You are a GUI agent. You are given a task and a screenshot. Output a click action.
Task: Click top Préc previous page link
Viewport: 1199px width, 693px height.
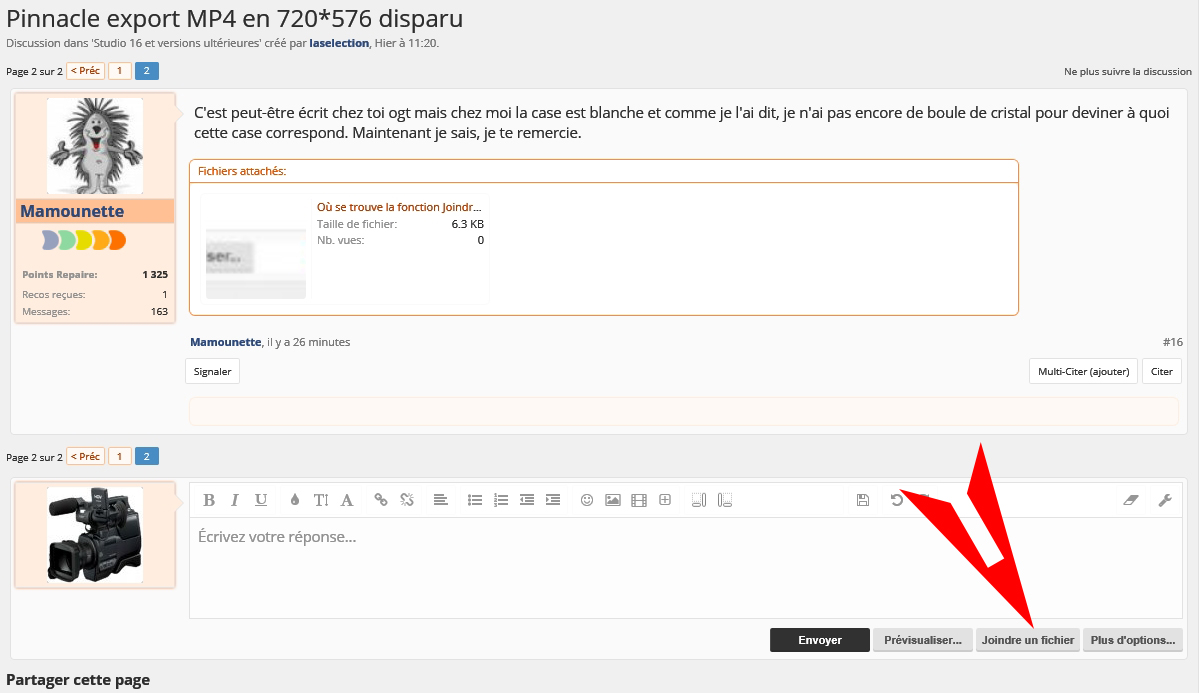[86, 71]
